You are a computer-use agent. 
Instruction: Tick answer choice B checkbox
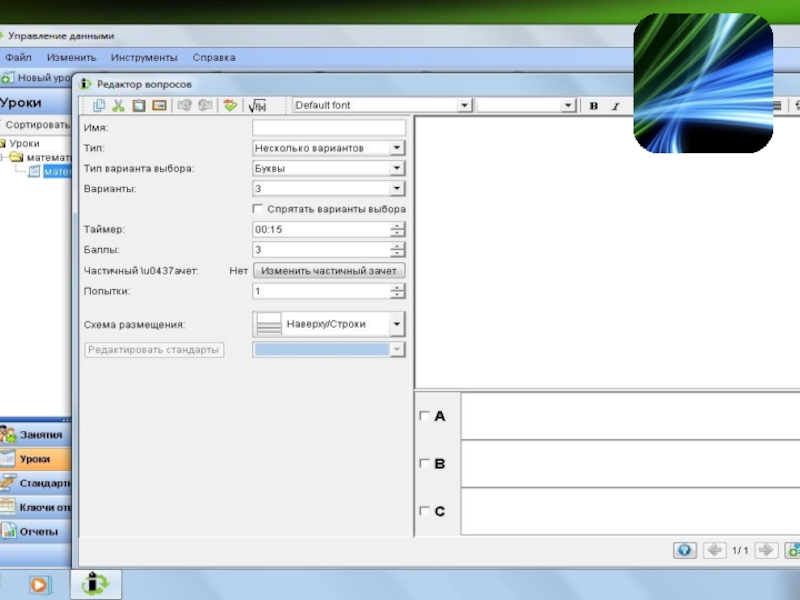tap(424, 464)
